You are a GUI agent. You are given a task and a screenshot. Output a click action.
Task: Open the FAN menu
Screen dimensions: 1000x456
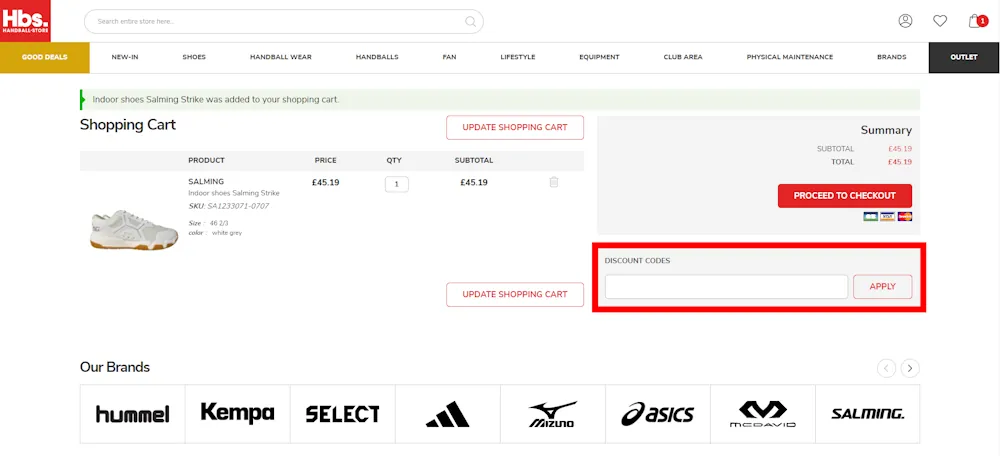(450, 57)
